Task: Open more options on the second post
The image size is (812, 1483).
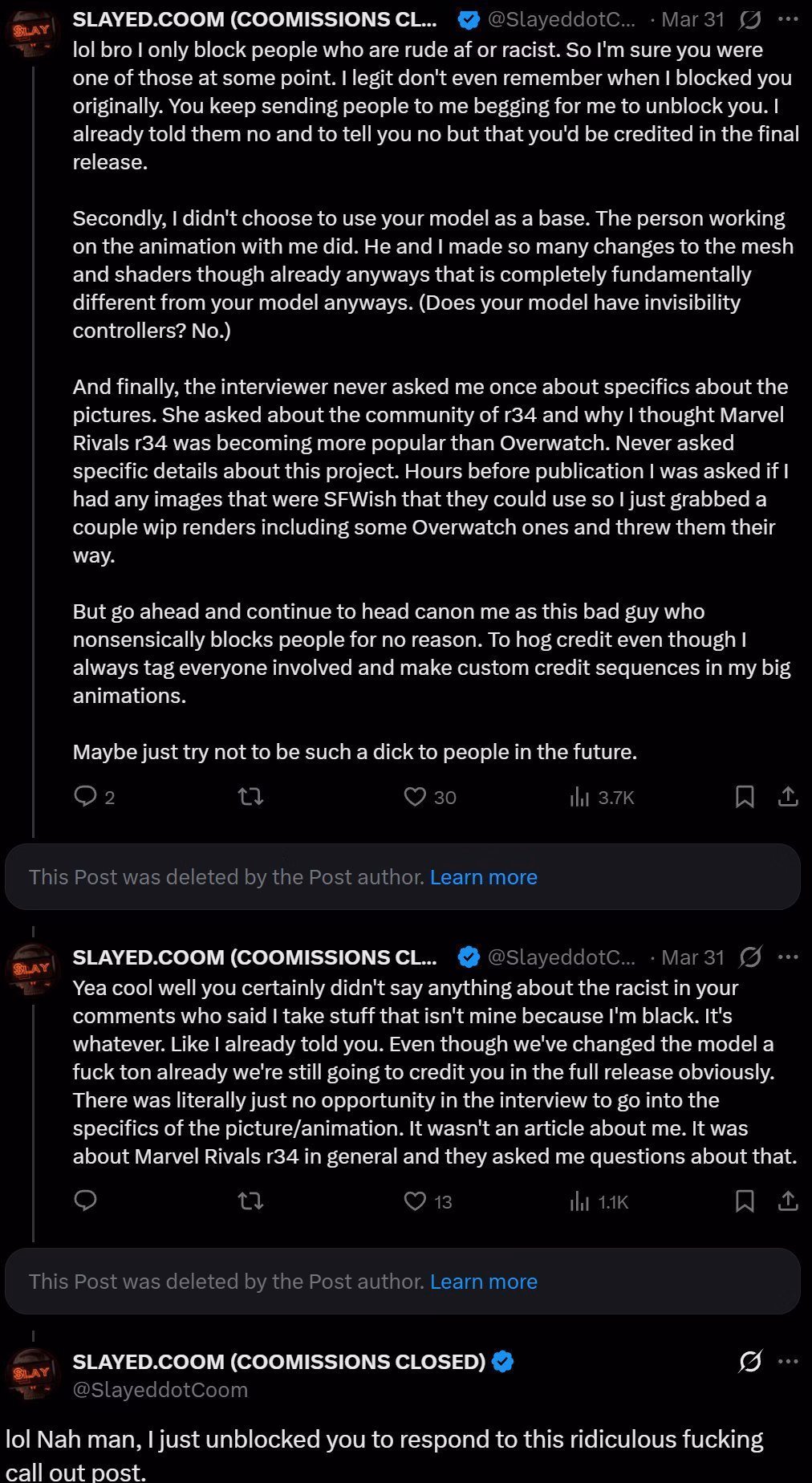Action: tap(789, 957)
